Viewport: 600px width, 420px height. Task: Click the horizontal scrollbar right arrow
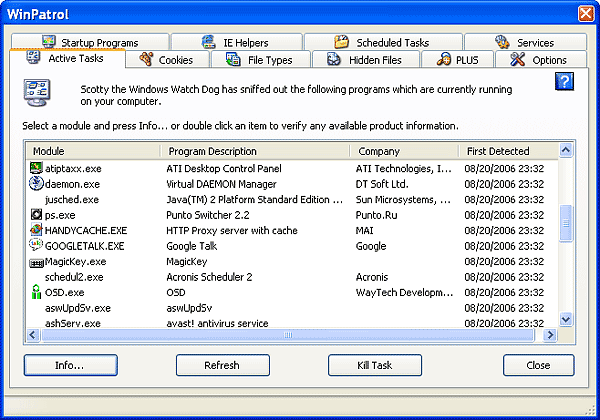550,335
